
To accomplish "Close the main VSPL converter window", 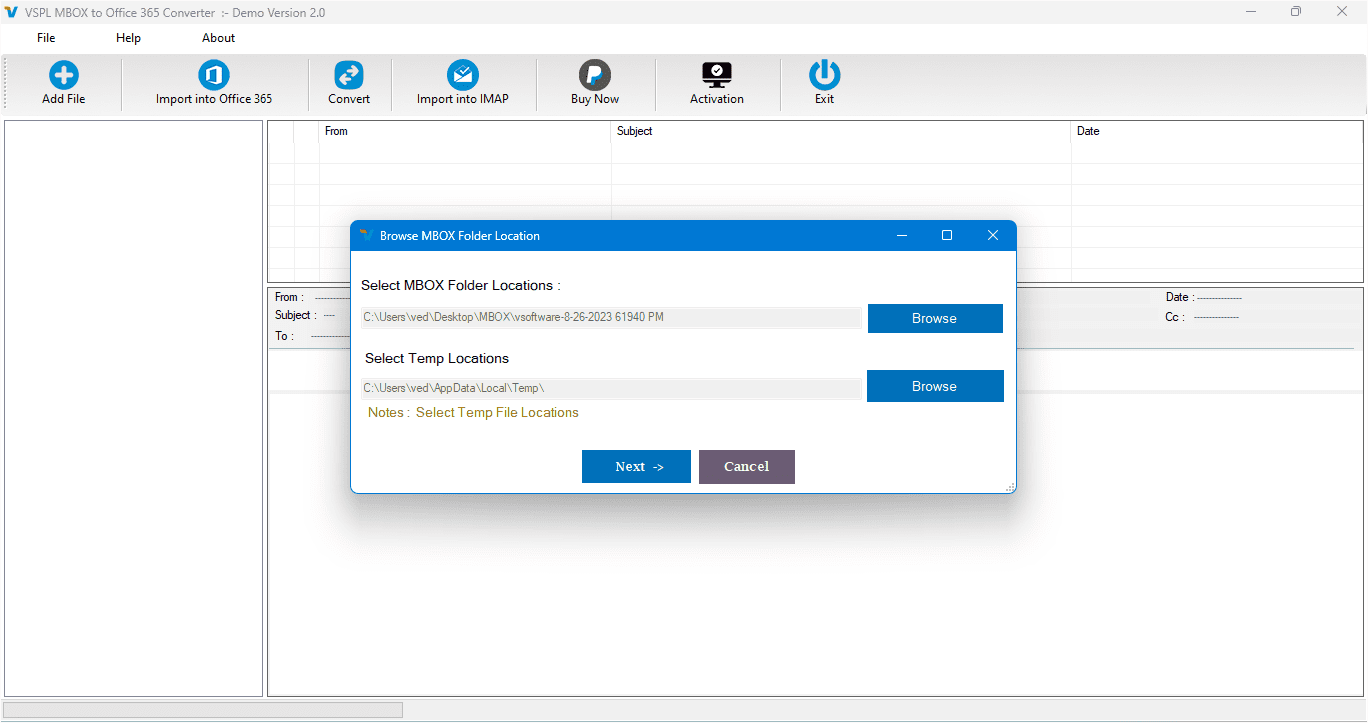I will click(x=1342, y=12).
